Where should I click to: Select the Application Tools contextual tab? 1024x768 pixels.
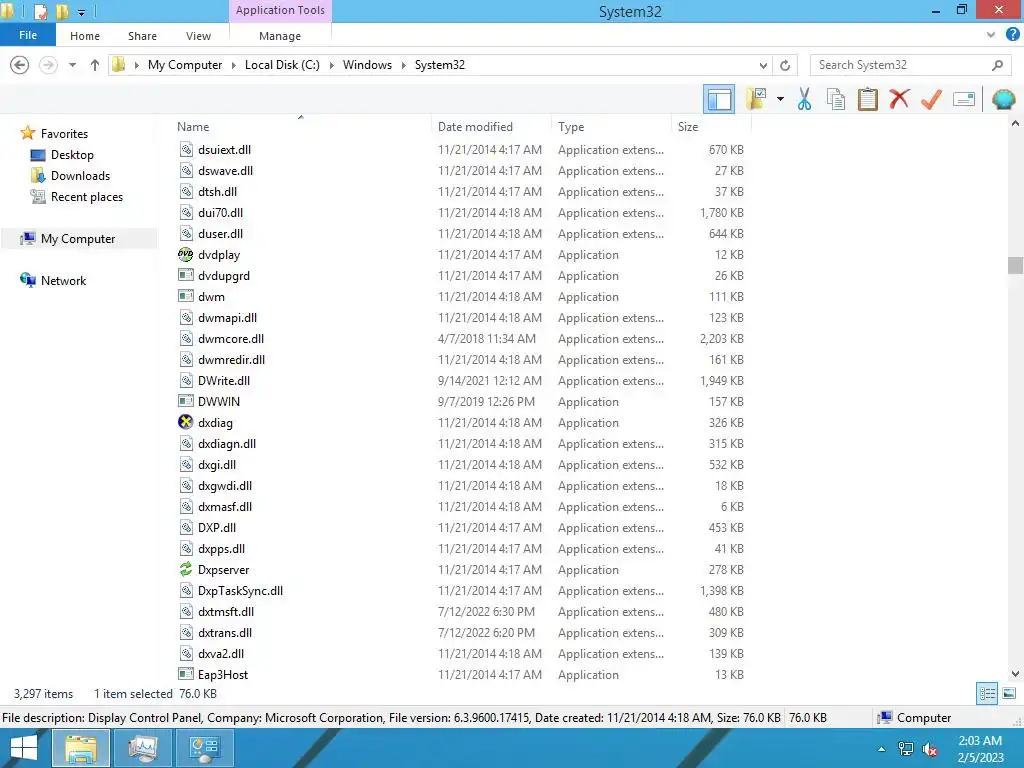click(280, 10)
